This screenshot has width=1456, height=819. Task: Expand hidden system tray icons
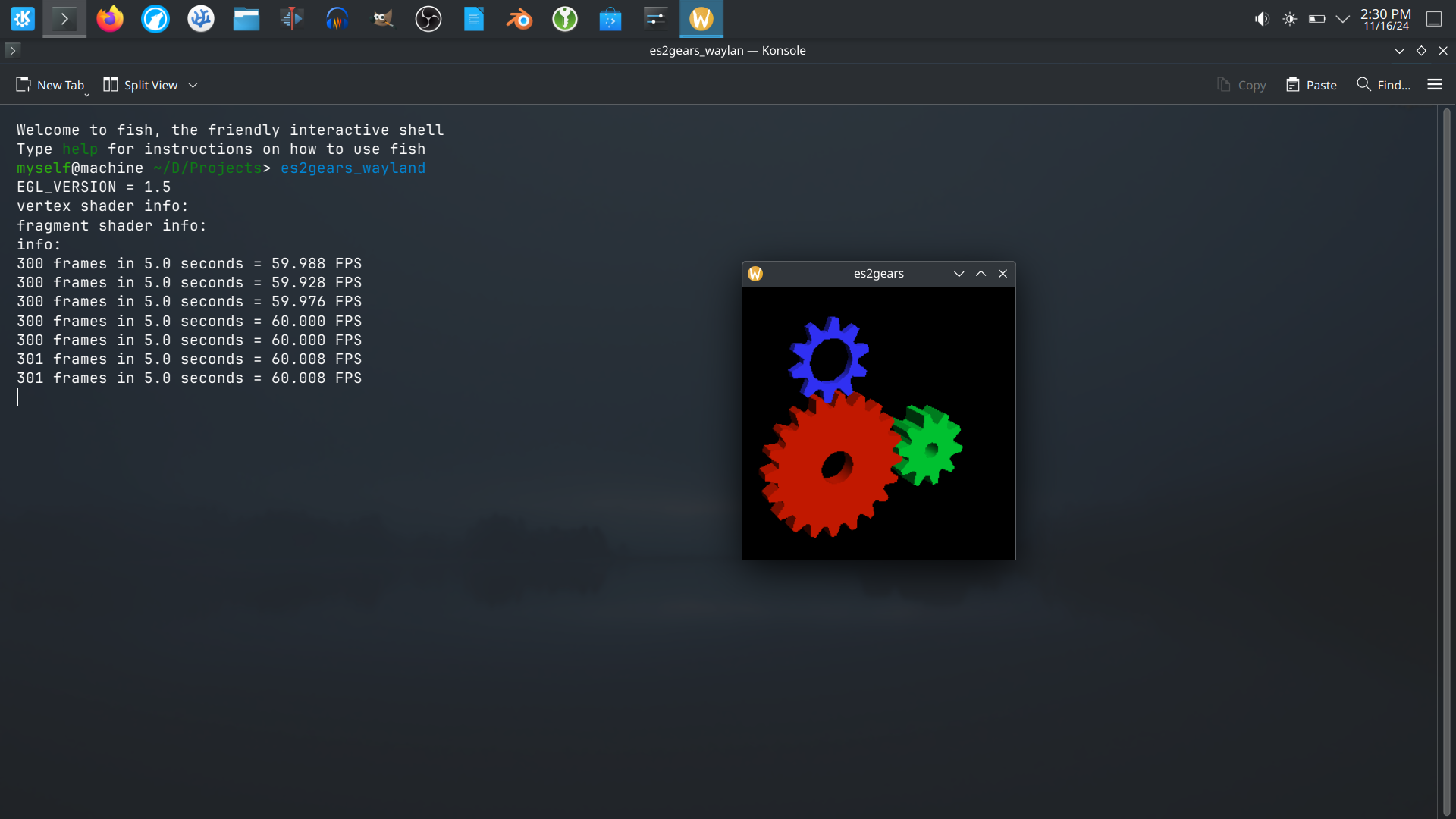click(x=1342, y=19)
